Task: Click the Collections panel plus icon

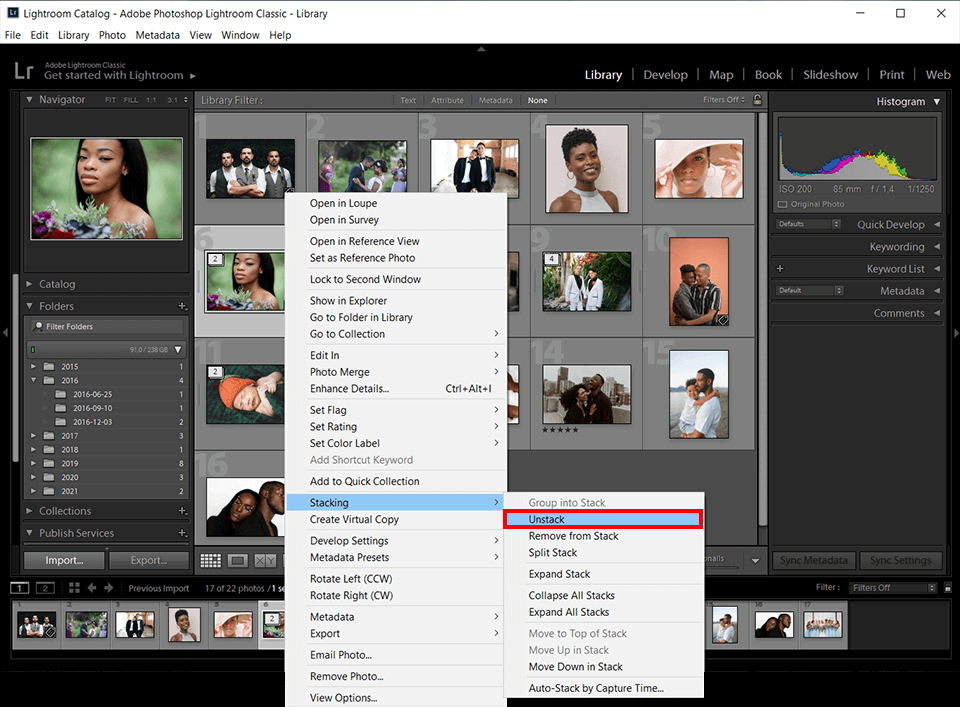Action: point(182,511)
